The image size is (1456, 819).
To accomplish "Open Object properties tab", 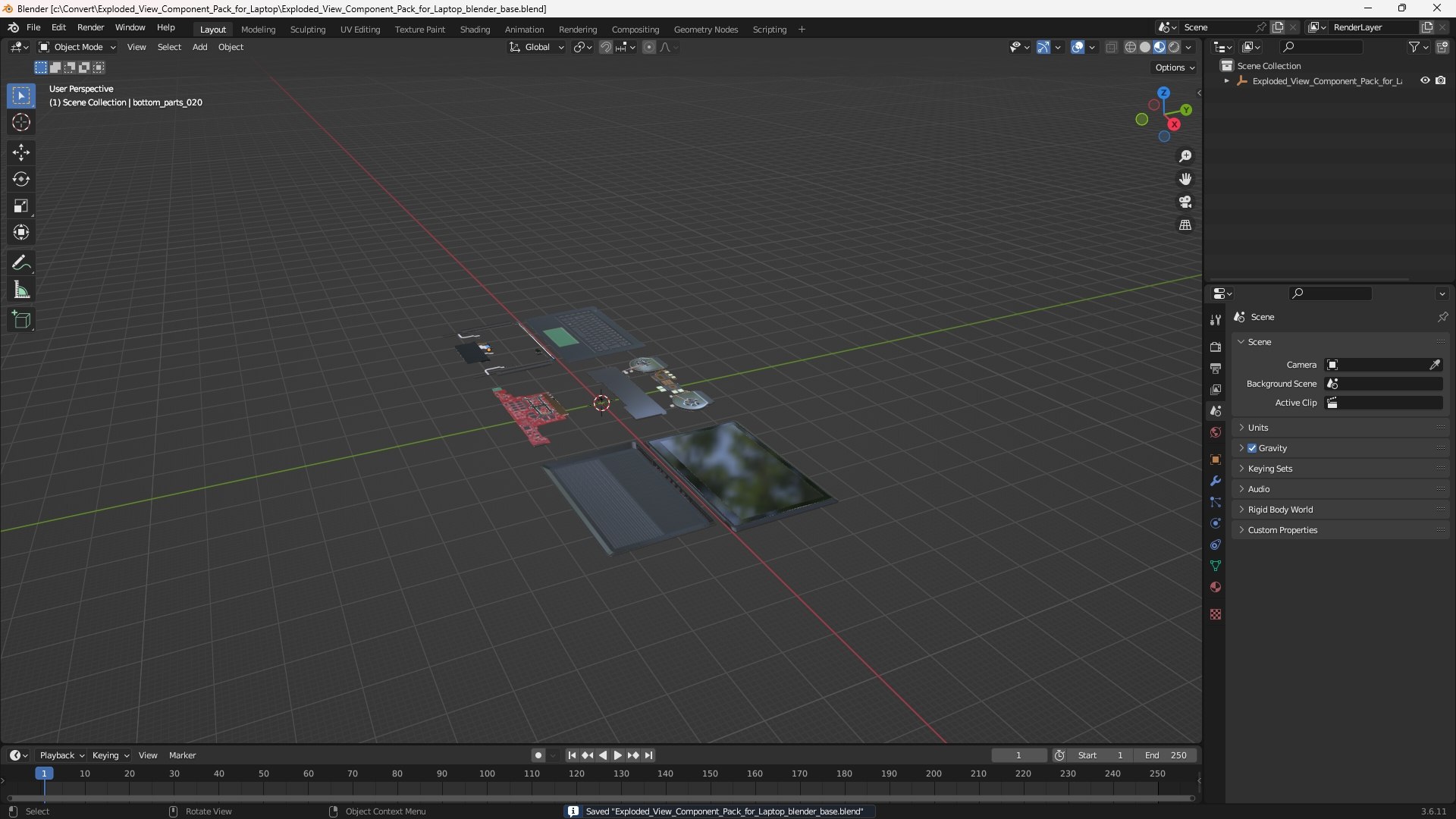I will [x=1216, y=460].
